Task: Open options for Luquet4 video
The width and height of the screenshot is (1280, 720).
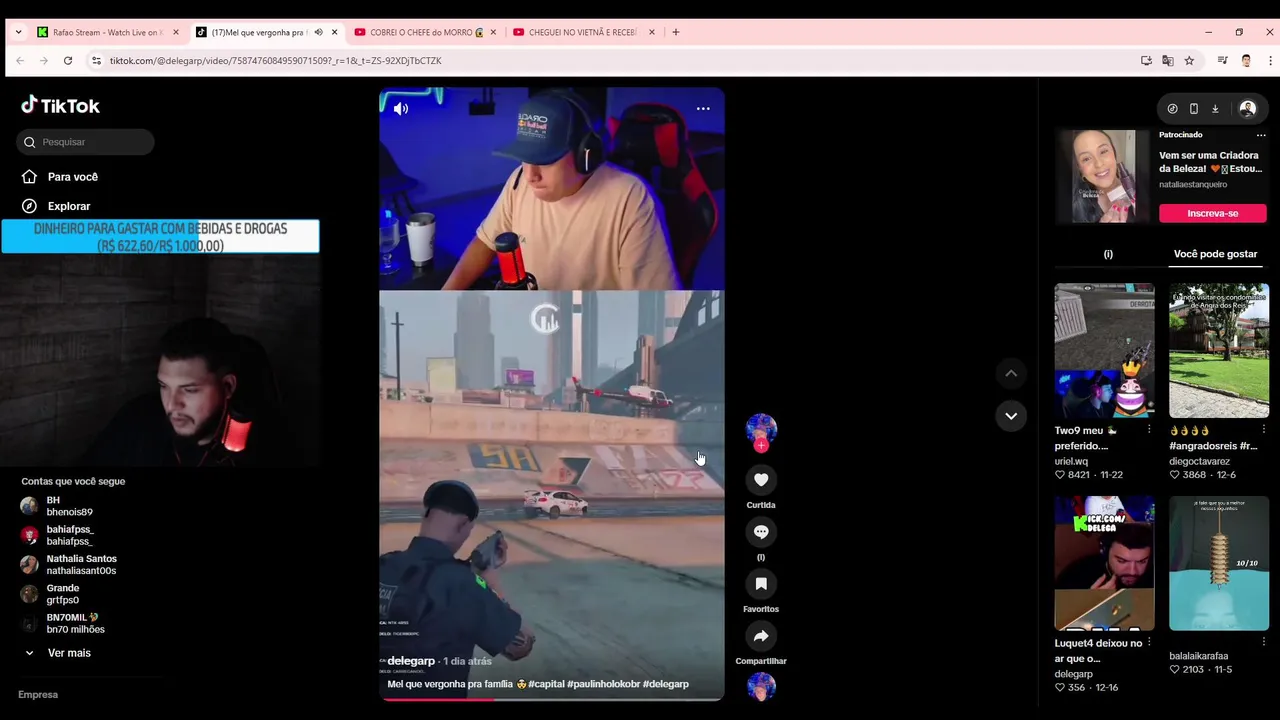Action: pyautogui.click(x=1149, y=642)
